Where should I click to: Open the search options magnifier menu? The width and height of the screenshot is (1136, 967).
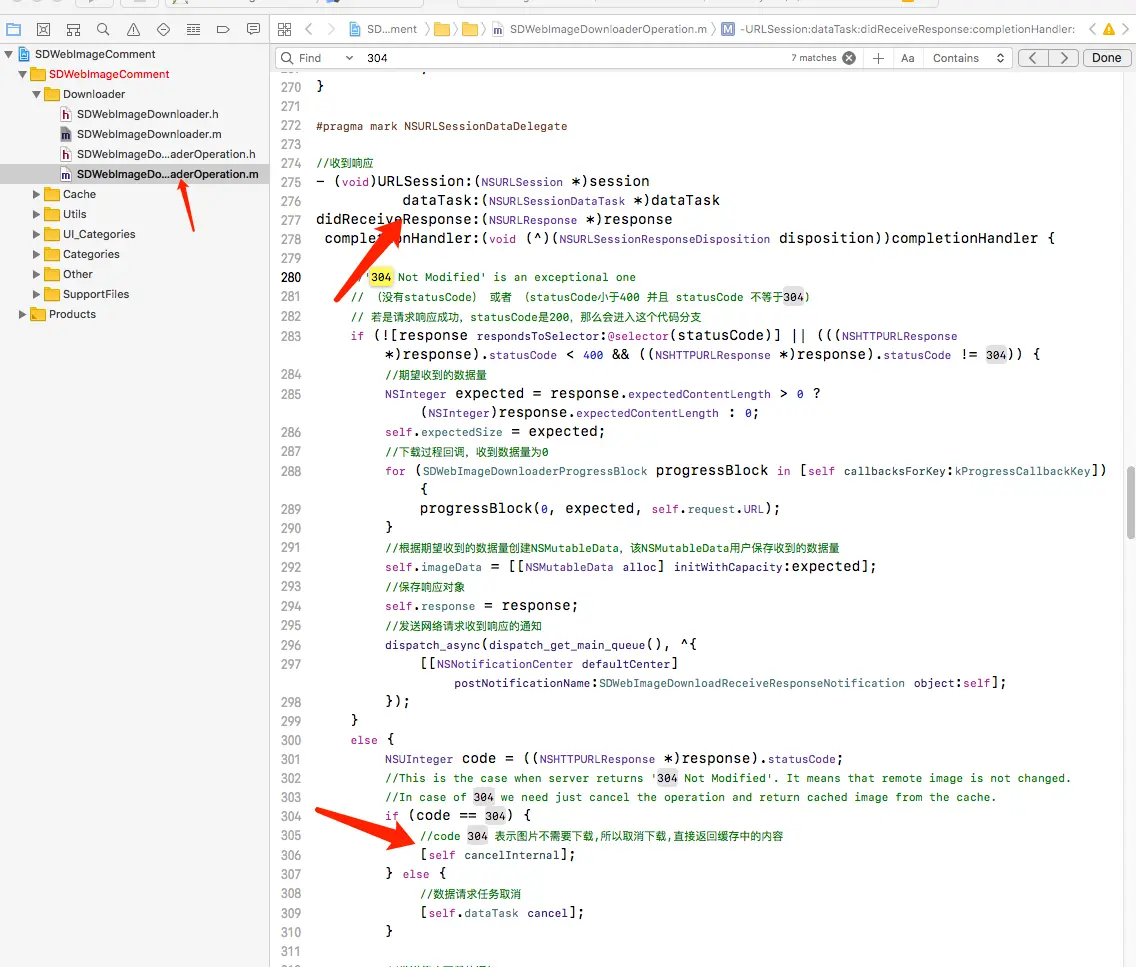point(287,58)
